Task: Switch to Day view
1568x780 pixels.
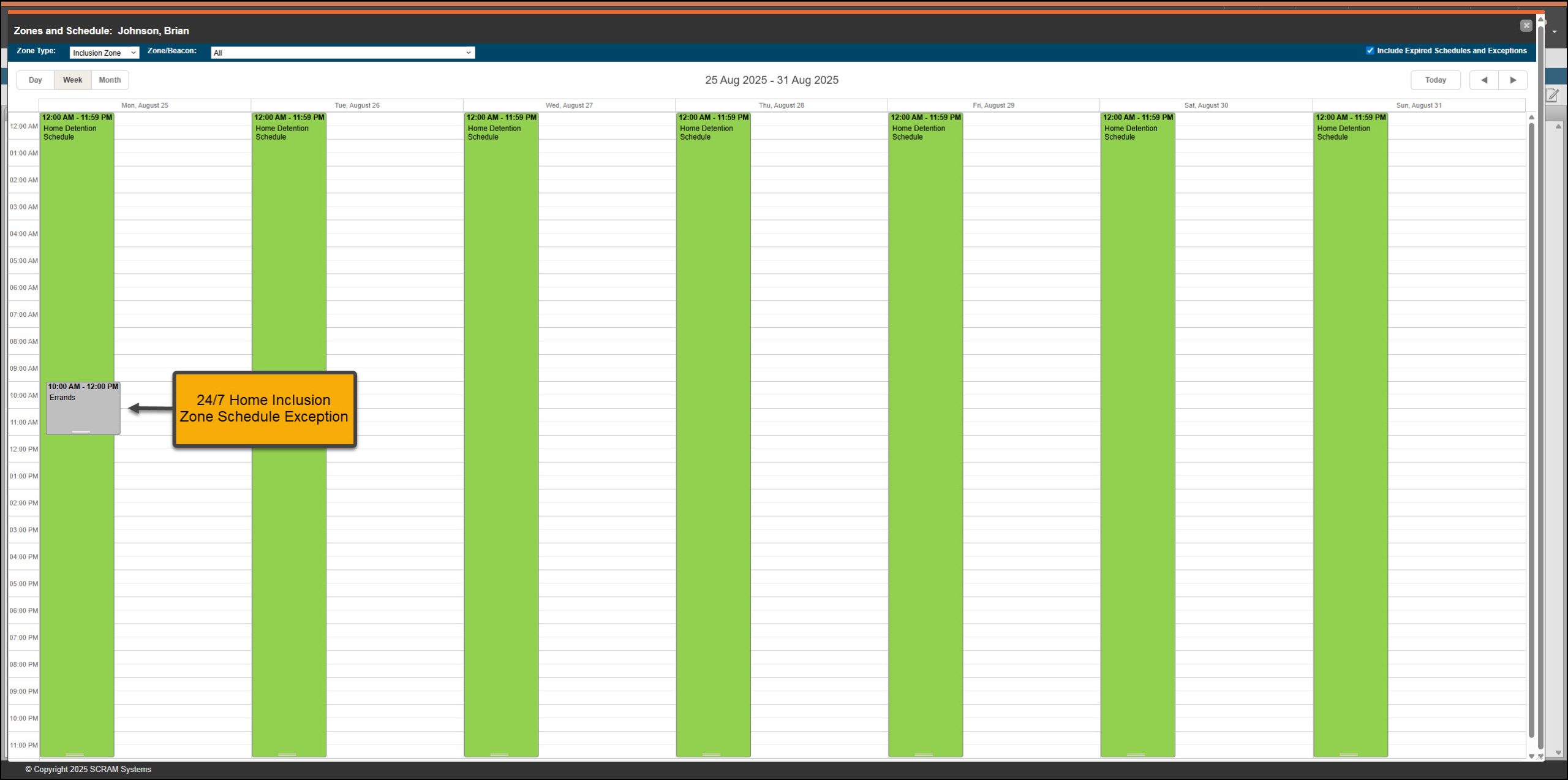Action: 36,80
